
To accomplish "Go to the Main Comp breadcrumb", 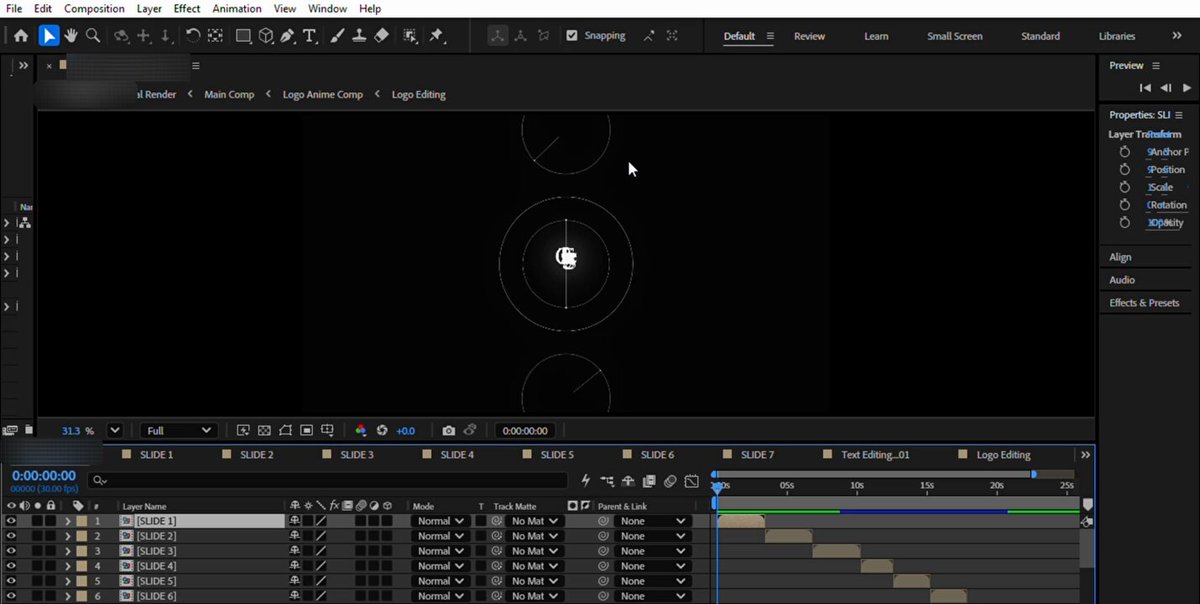I will pyautogui.click(x=229, y=94).
